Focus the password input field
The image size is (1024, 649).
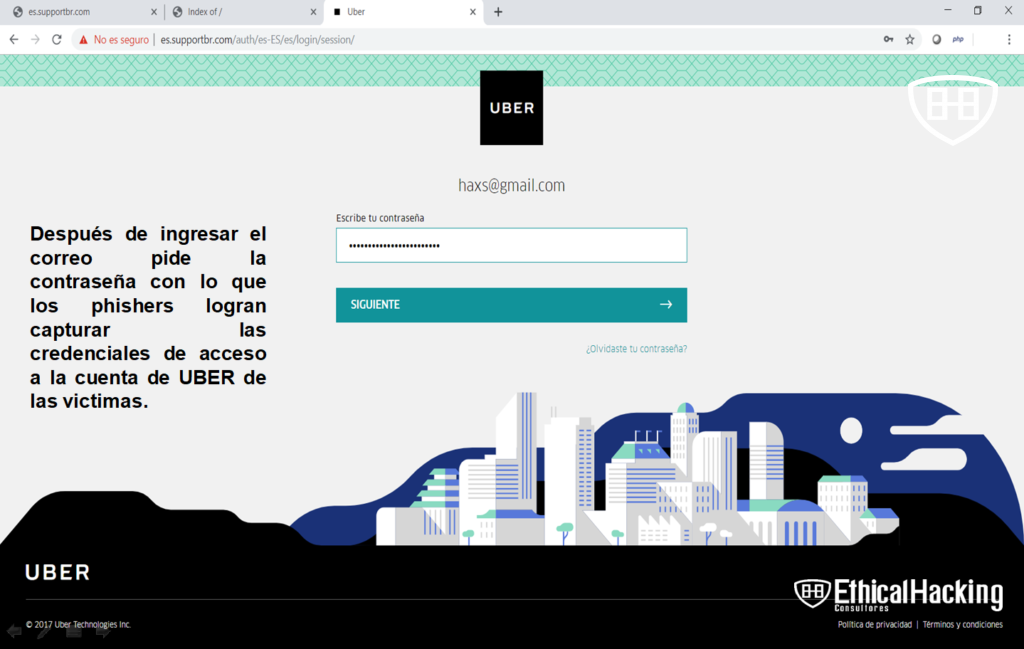click(511, 245)
